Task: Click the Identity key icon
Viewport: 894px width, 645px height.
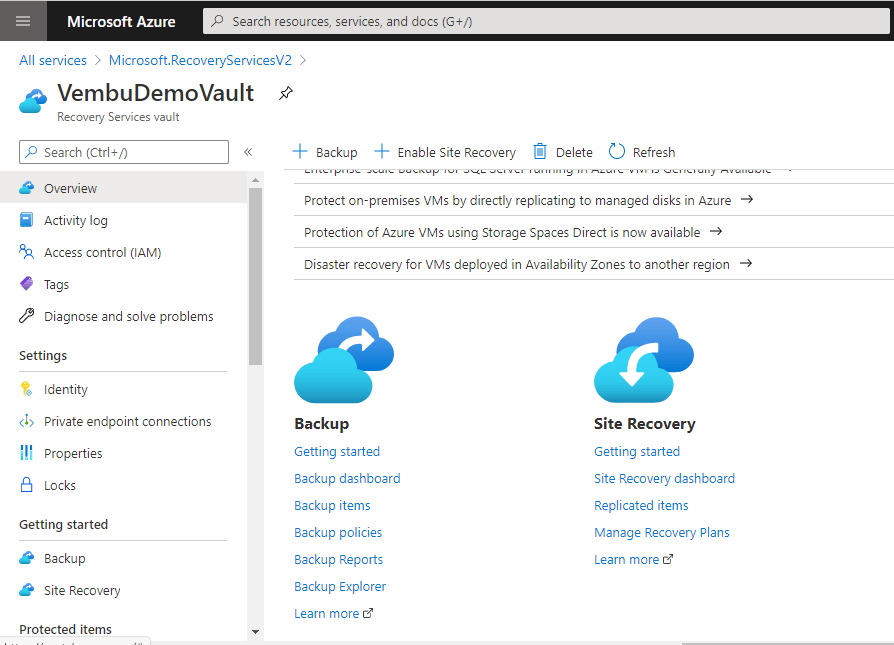Action: tap(26, 389)
